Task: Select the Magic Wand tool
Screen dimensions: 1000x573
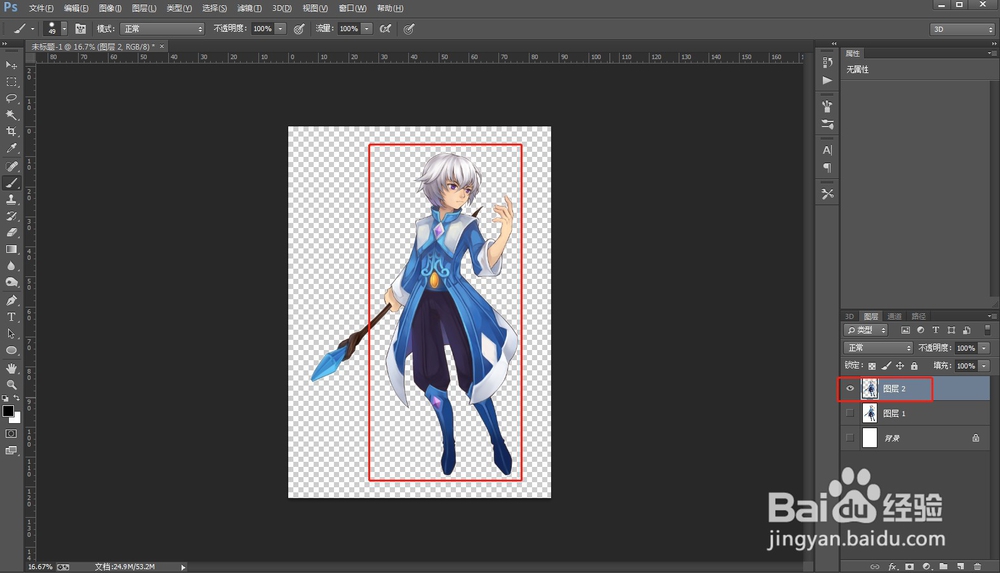Action: pyautogui.click(x=11, y=115)
